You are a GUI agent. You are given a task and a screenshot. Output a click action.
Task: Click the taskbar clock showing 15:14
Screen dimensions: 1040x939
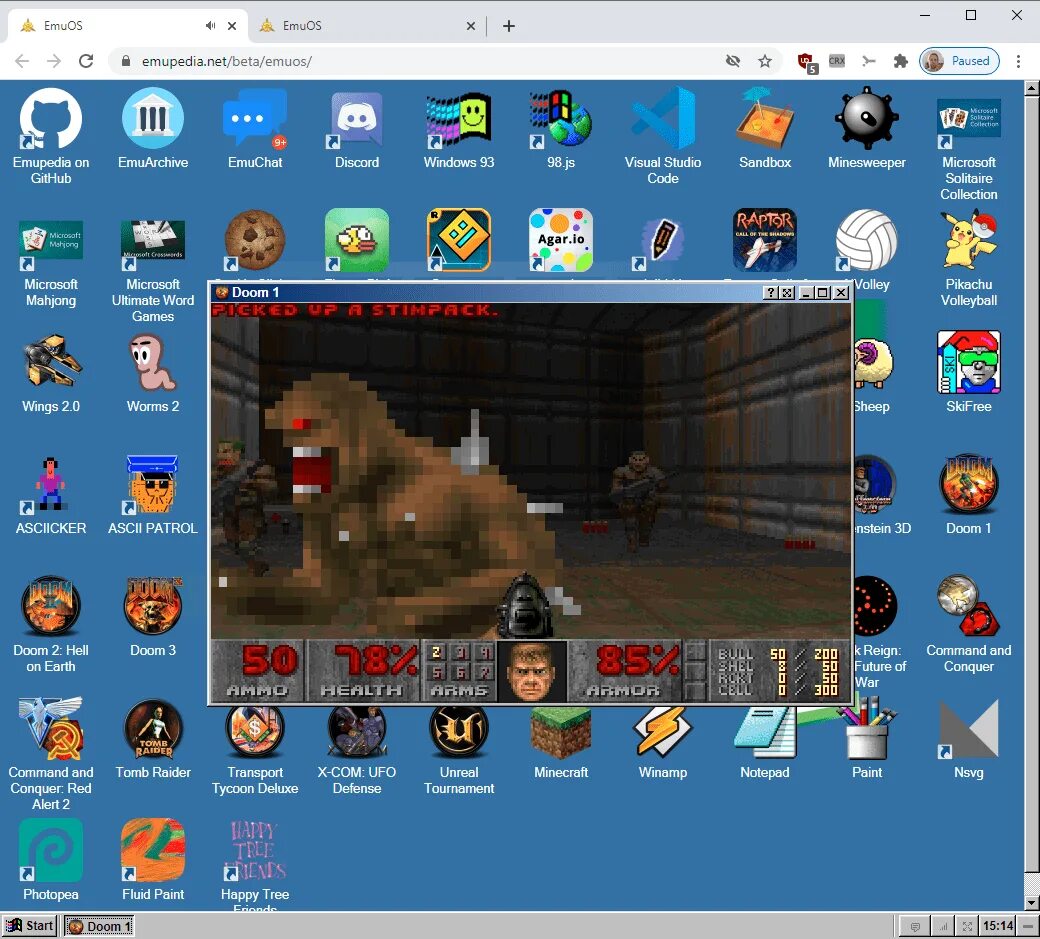click(x=998, y=926)
